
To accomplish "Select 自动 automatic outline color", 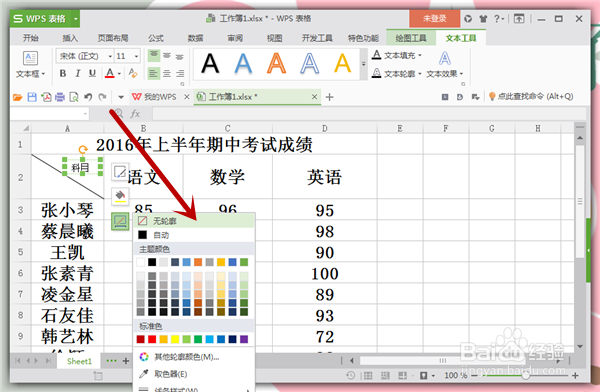I will tap(194, 235).
